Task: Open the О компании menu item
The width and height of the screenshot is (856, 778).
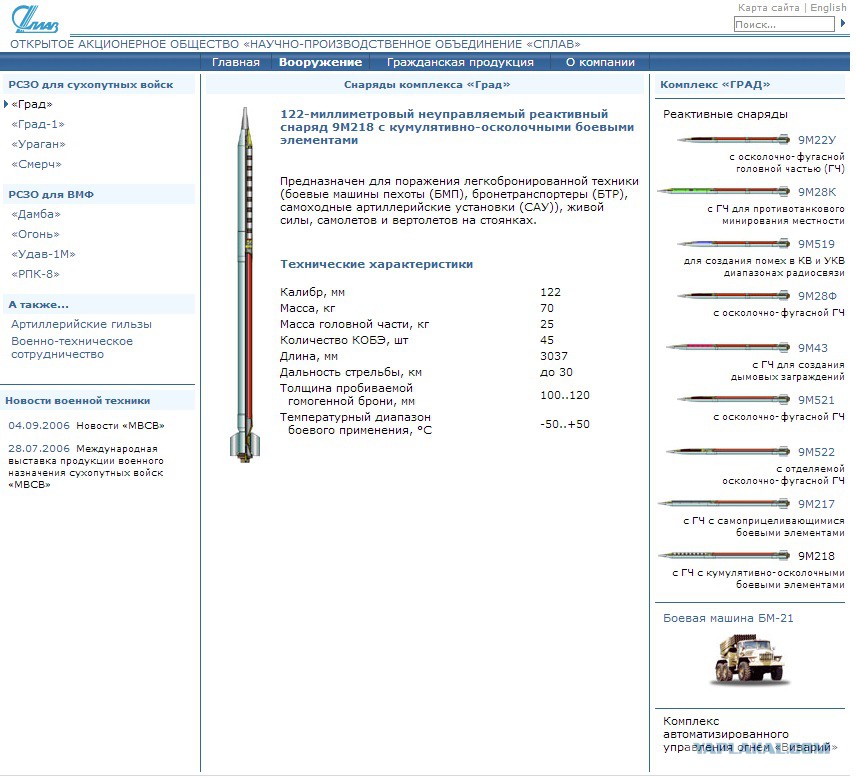Action: tap(600, 62)
